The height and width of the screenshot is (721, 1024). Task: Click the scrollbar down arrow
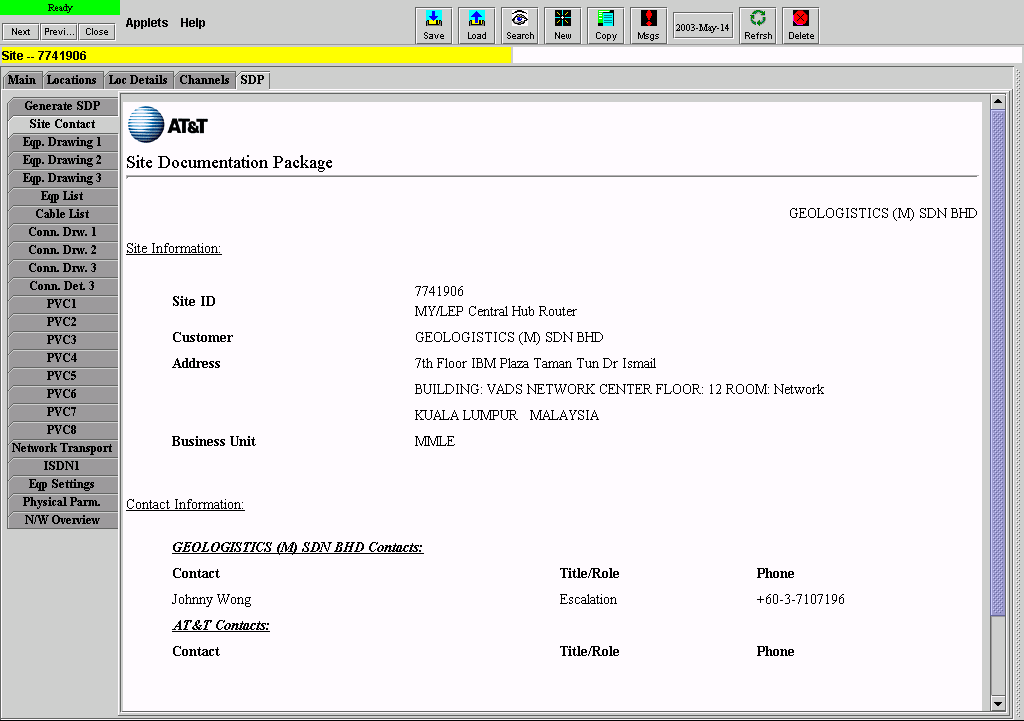997,704
